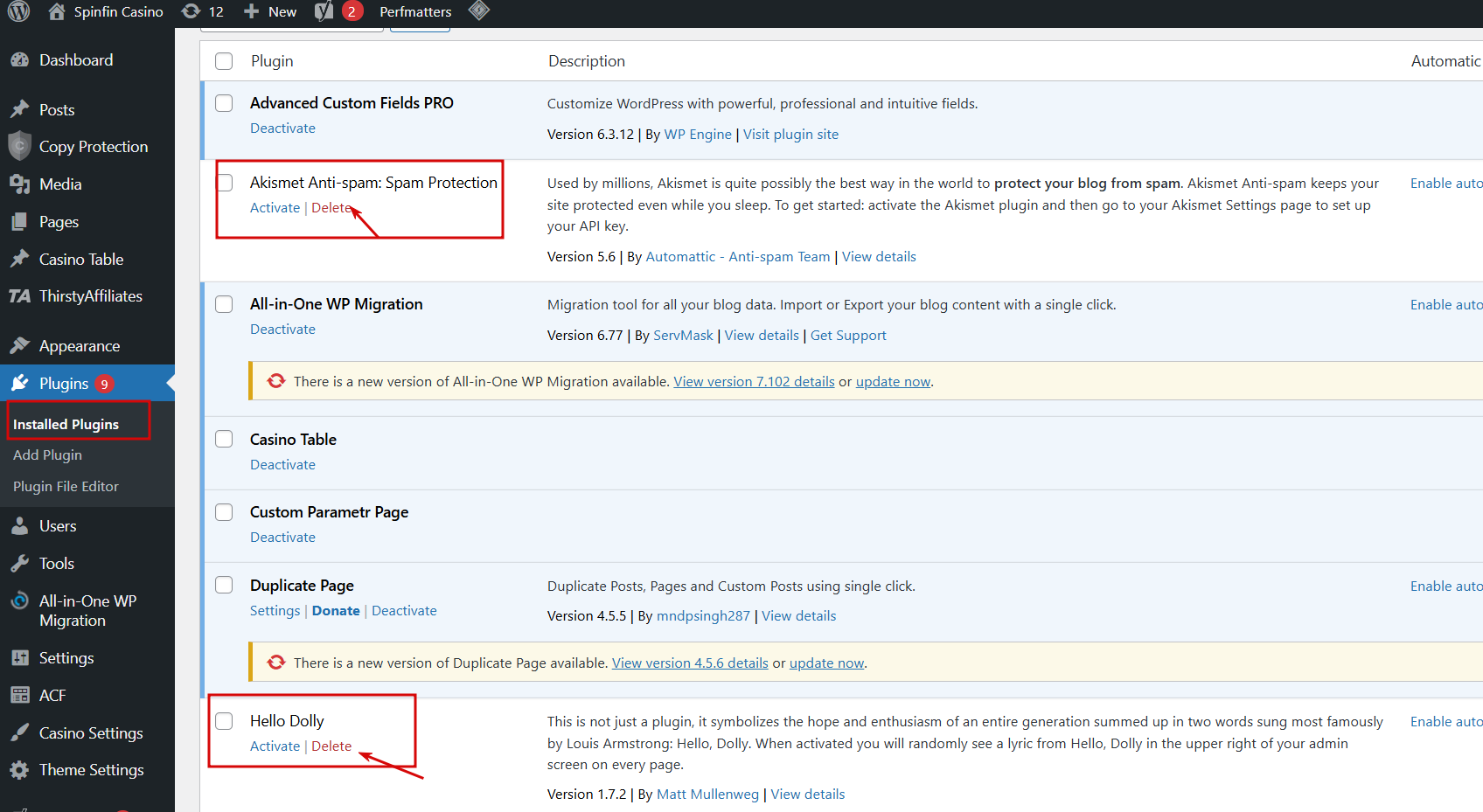Click the Tools wrench icon
This screenshot has height=812, width=1483.
click(x=19, y=564)
